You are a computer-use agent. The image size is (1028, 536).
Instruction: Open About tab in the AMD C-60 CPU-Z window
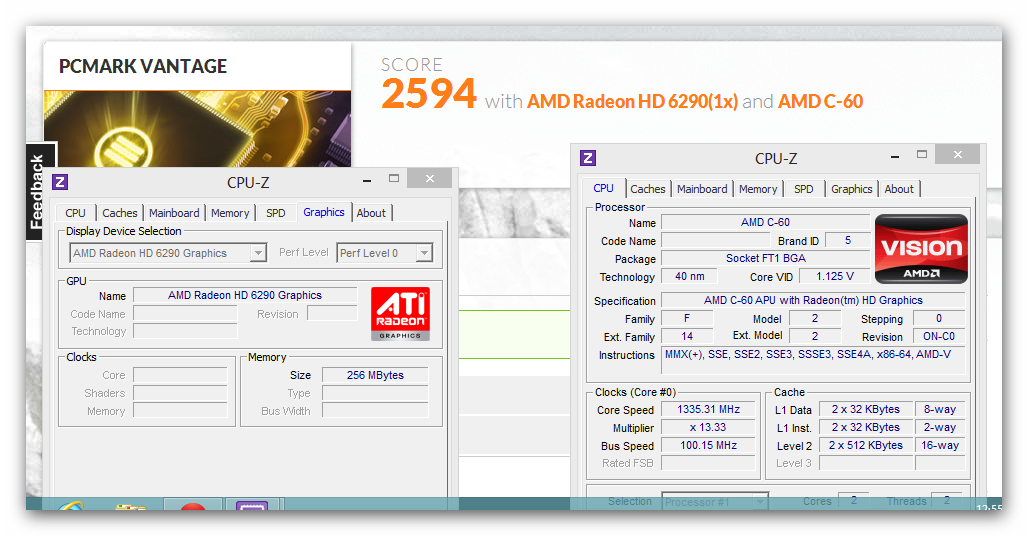(x=899, y=189)
